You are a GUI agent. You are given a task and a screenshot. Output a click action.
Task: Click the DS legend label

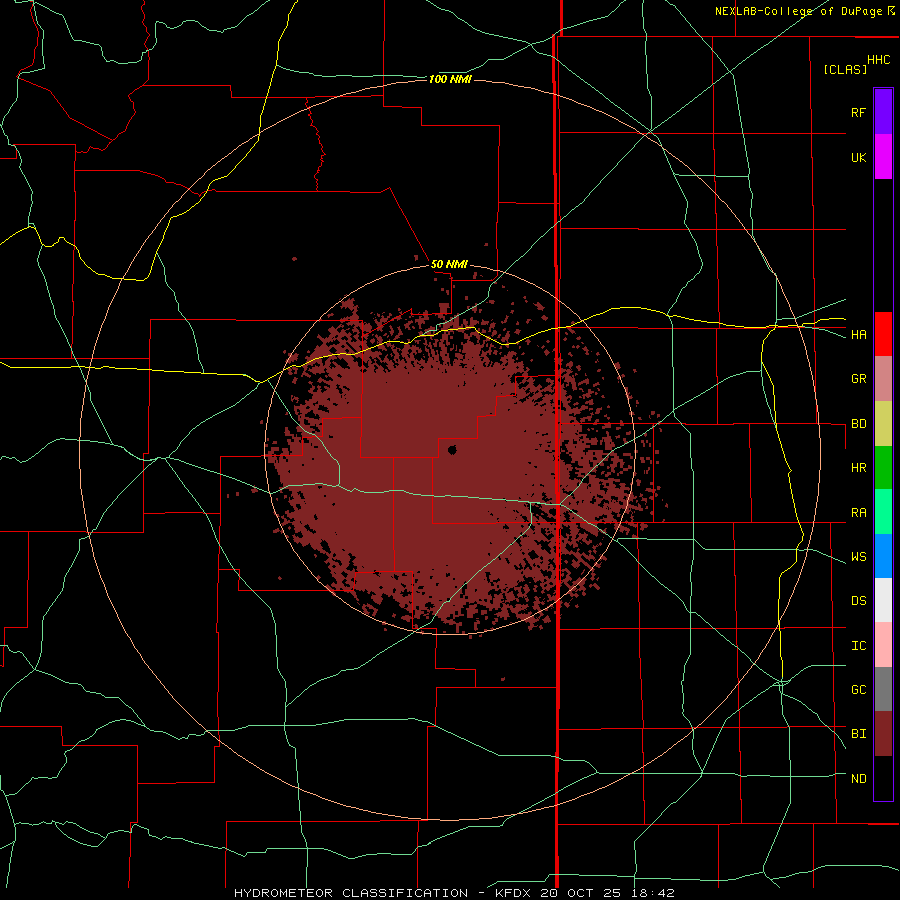(858, 601)
